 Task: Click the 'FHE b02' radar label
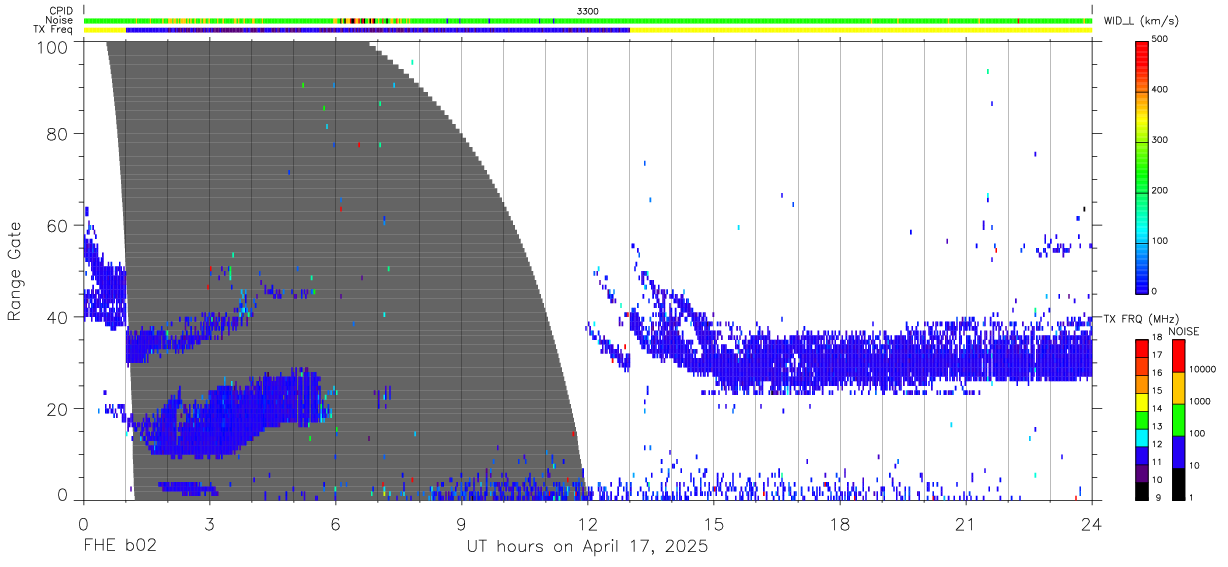(x=119, y=547)
